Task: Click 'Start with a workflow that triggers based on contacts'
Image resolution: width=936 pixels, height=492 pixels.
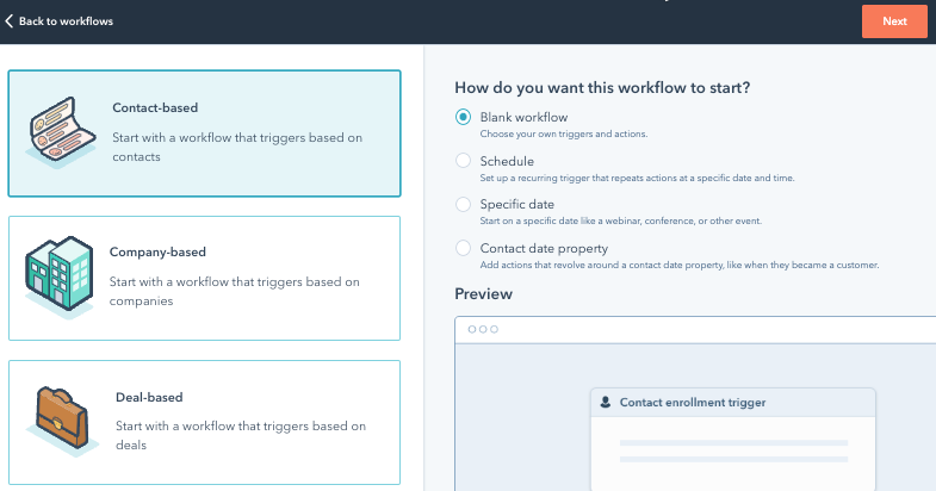Action: pos(237,147)
